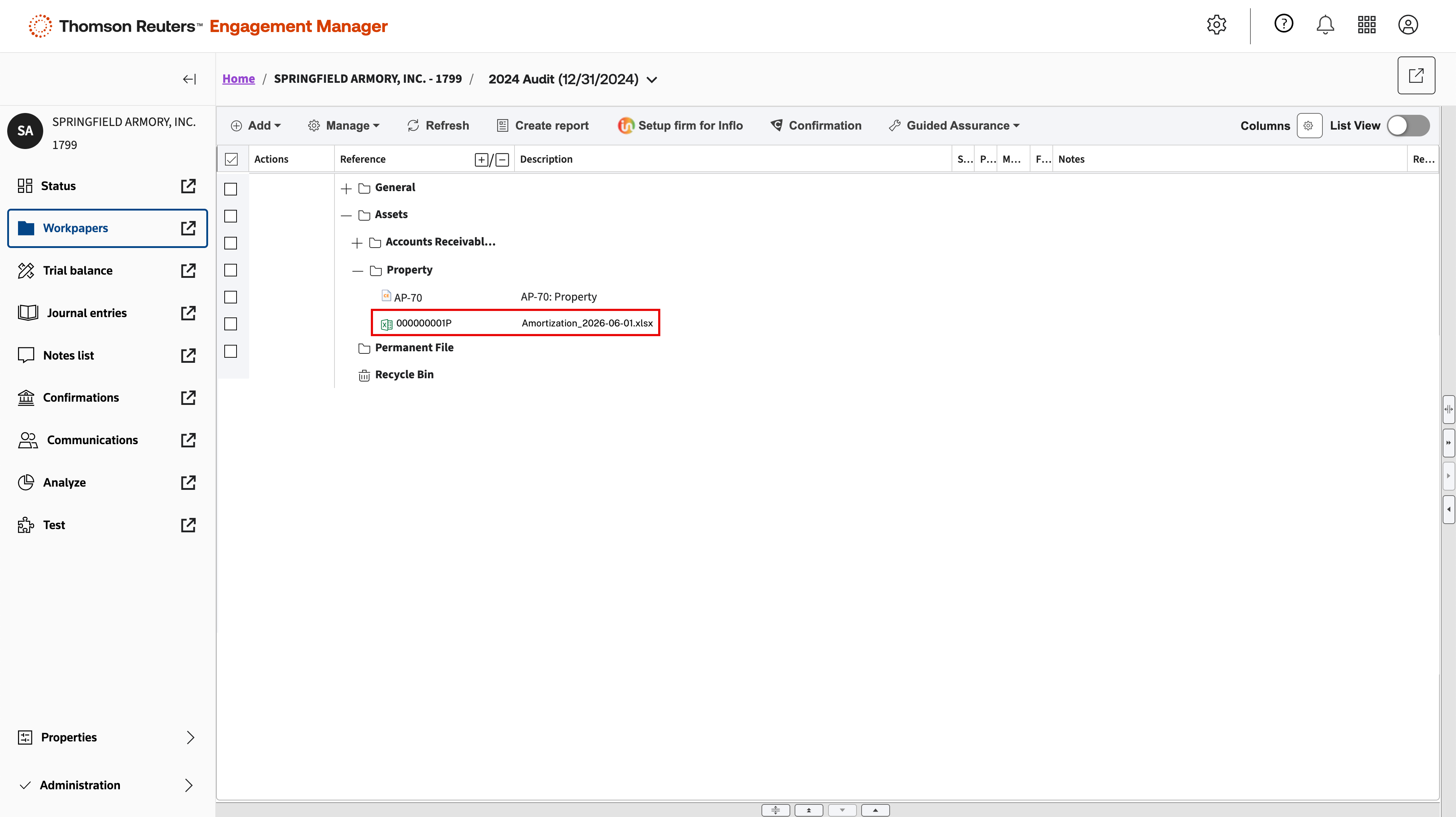
Task: Expand the General folder
Action: click(x=346, y=189)
